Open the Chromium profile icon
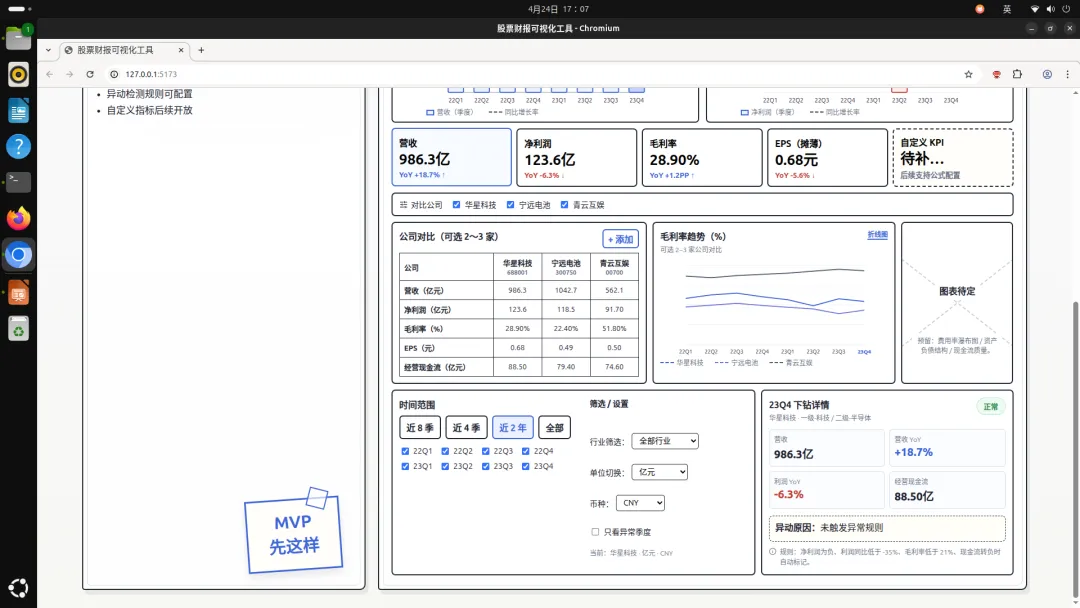This screenshot has width=1080, height=608. click(1047, 74)
